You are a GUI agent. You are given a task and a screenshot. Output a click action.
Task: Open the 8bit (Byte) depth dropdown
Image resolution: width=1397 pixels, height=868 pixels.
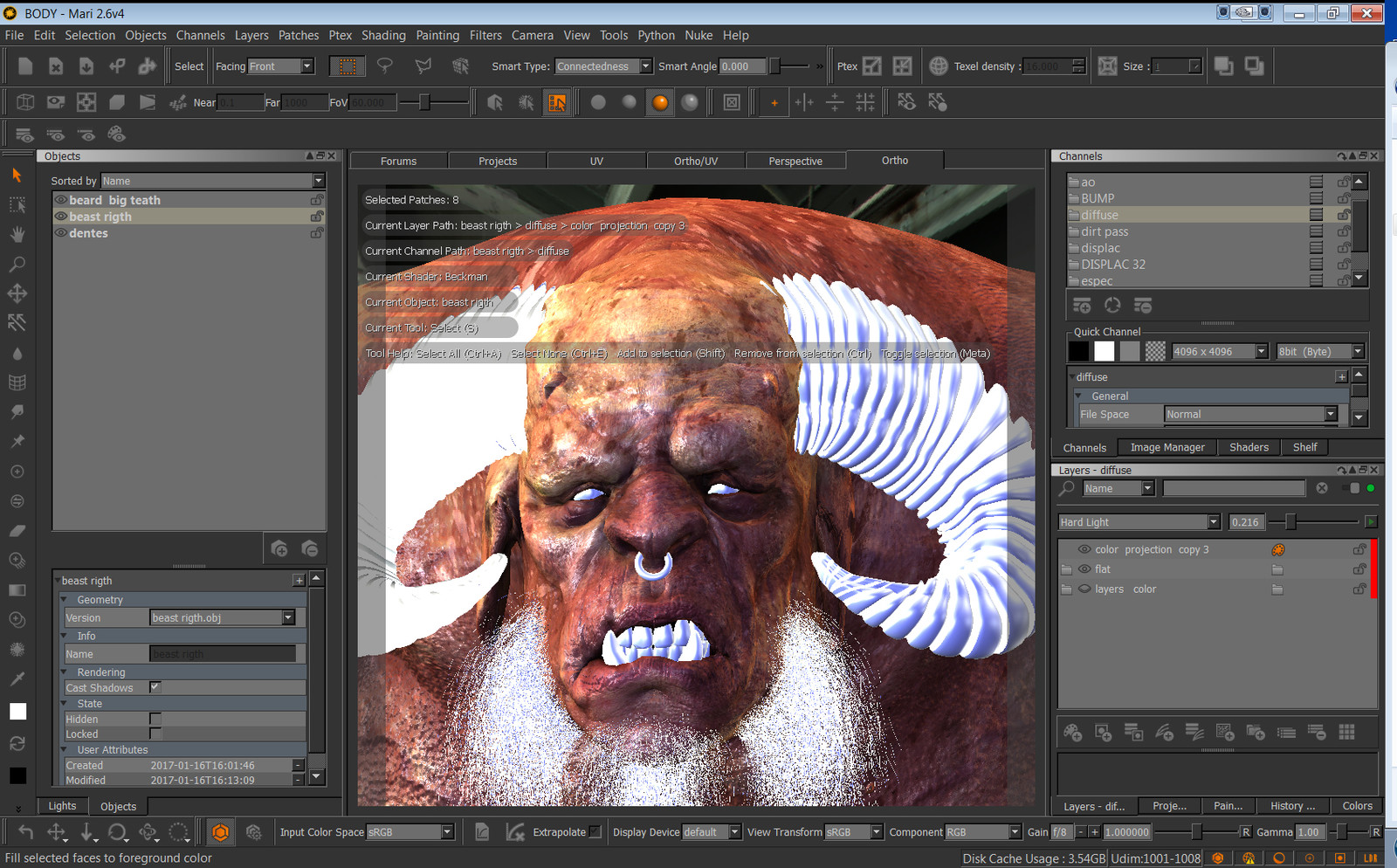1320,351
